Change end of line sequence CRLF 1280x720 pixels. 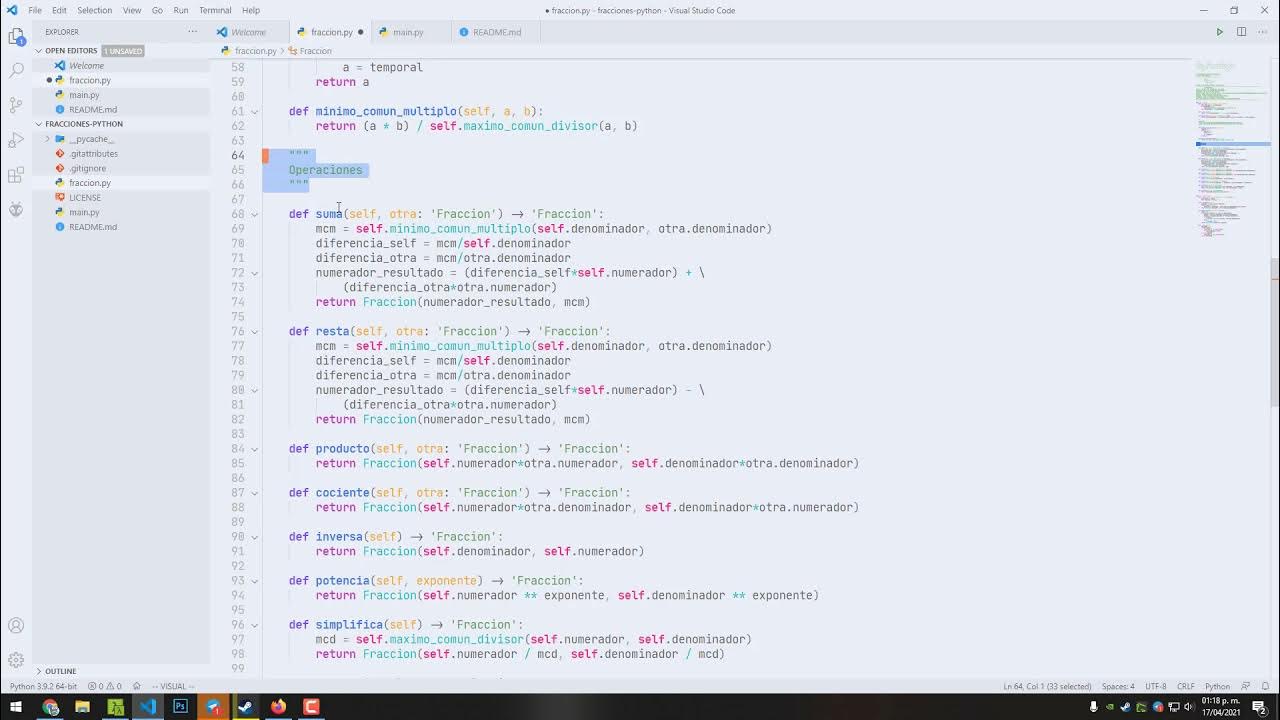1186,686
